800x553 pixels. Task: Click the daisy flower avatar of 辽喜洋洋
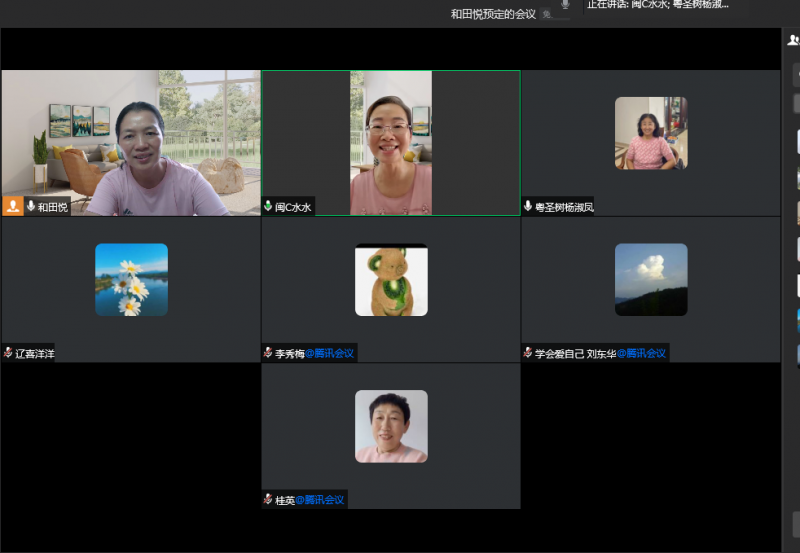pyautogui.click(x=131, y=280)
